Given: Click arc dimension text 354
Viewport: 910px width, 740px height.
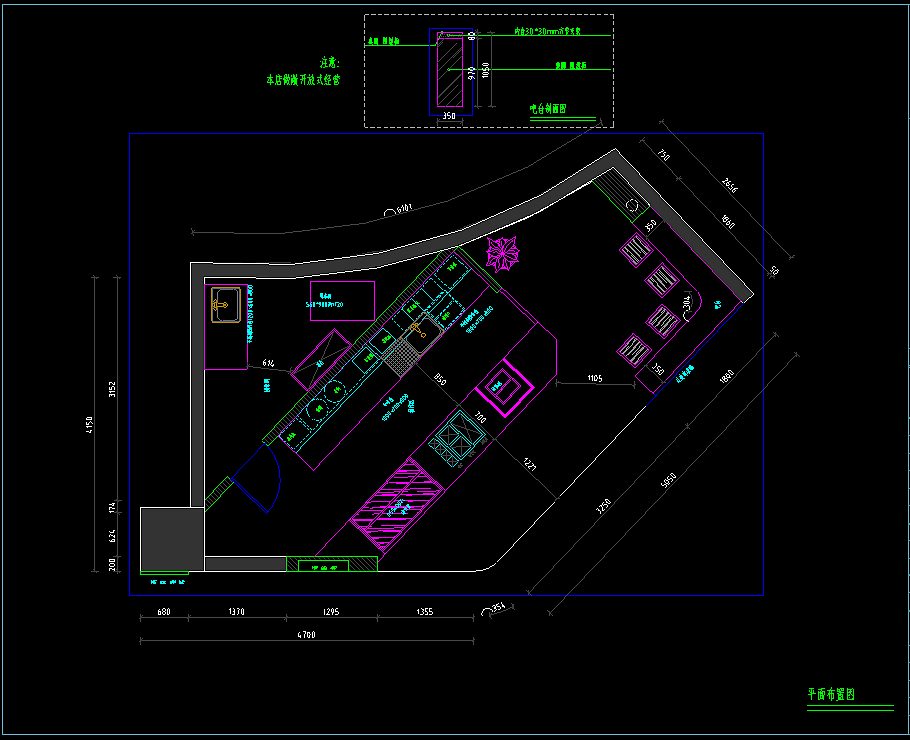Looking at the screenshot, I should coord(499,608).
